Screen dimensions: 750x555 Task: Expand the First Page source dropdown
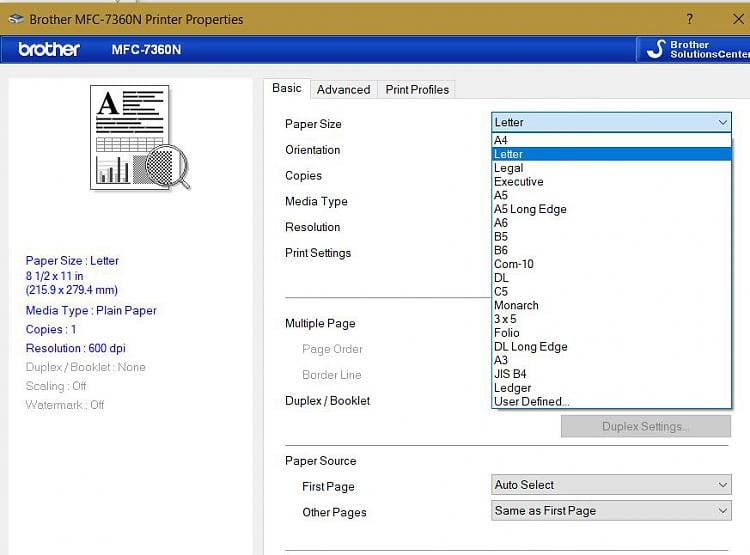click(611, 485)
